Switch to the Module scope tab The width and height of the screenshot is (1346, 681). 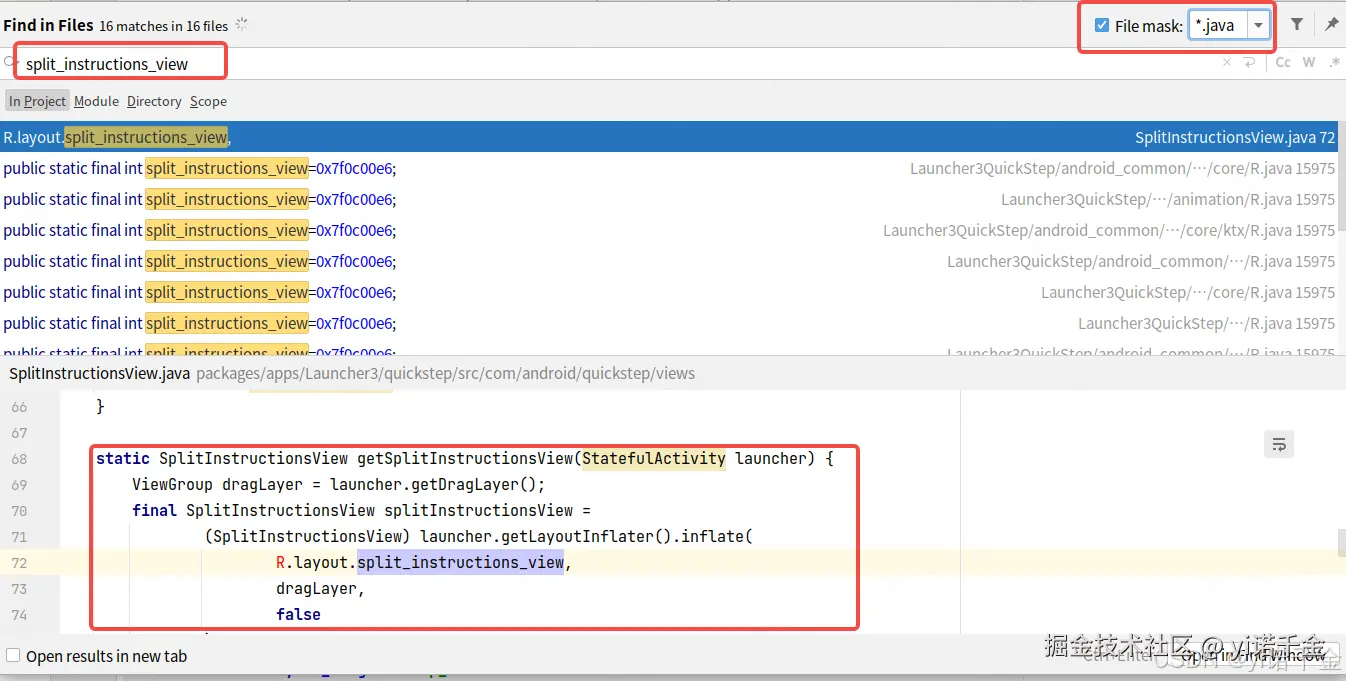click(x=96, y=101)
